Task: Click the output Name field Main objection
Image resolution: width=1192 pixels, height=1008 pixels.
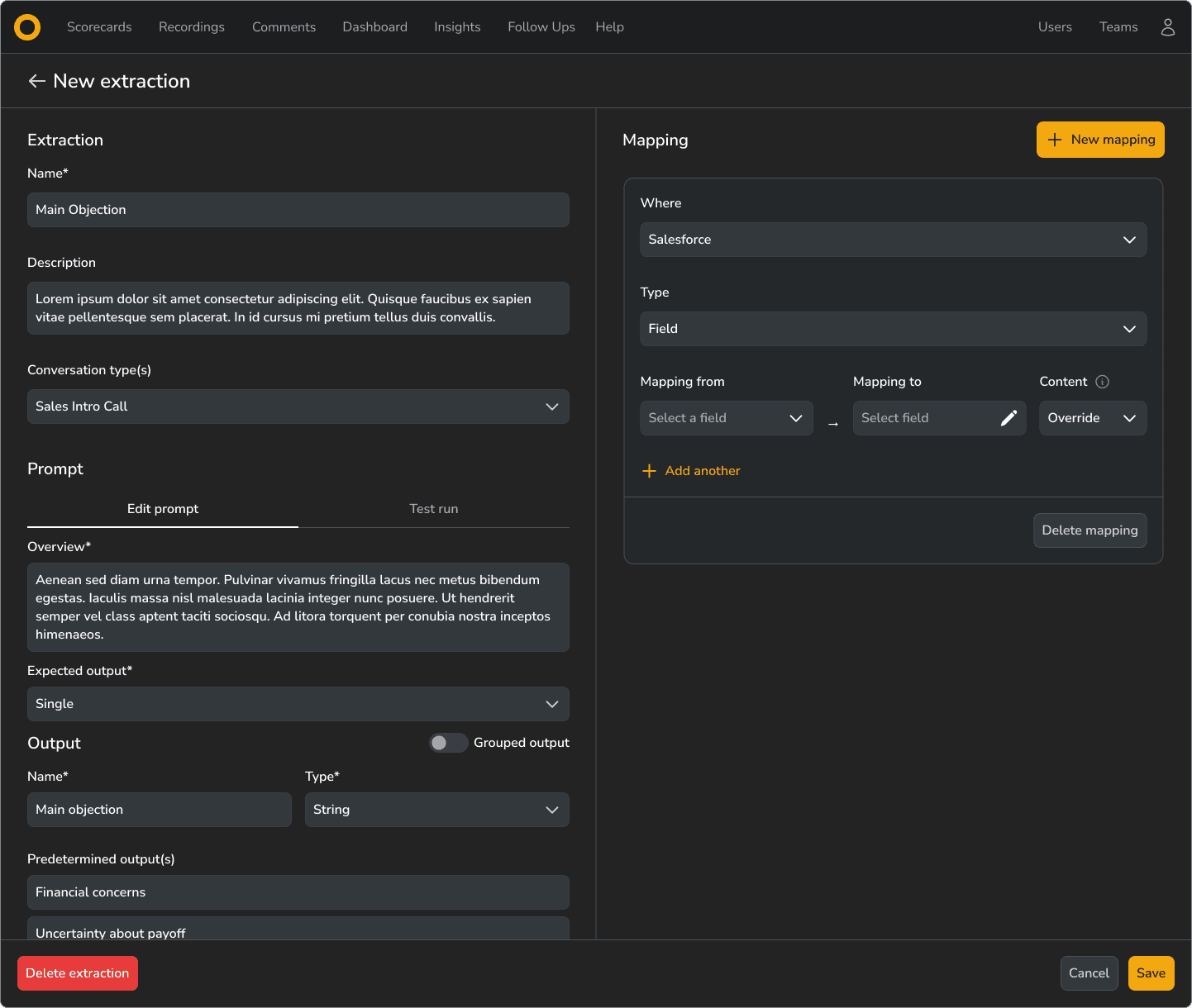Action: (x=160, y=810)
